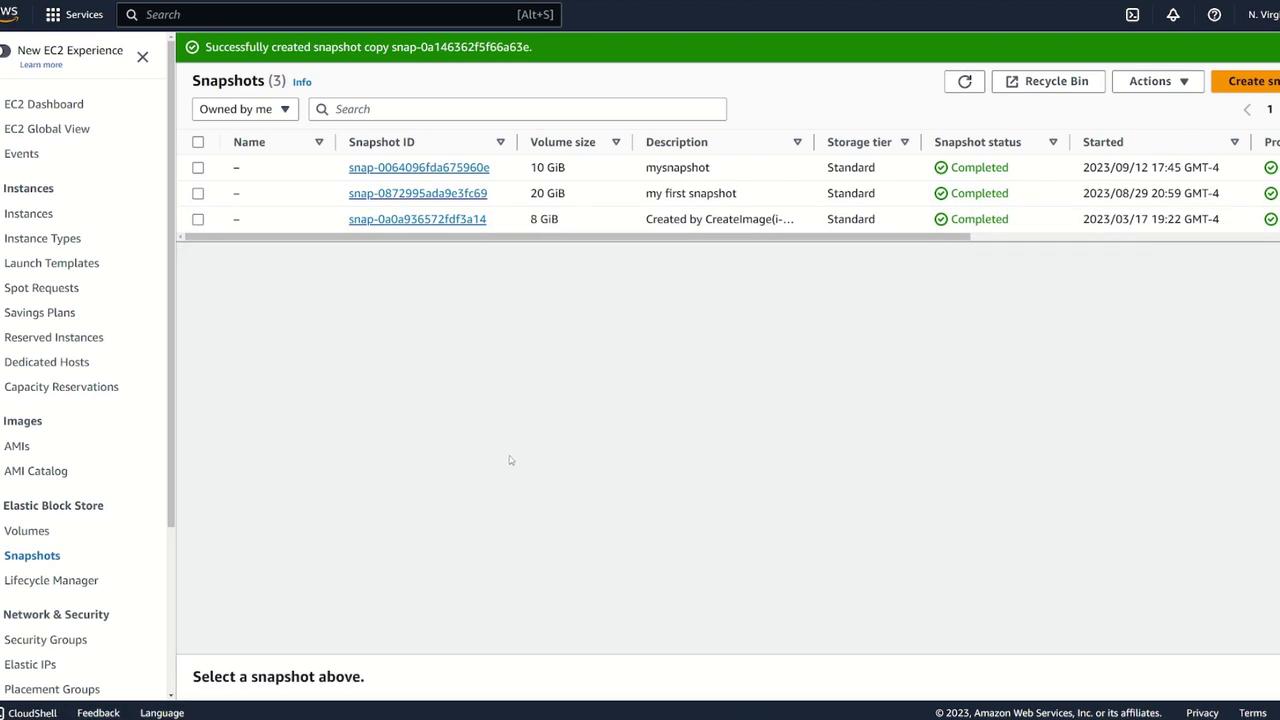Sort by Volume size column arrow

[616, 142]
